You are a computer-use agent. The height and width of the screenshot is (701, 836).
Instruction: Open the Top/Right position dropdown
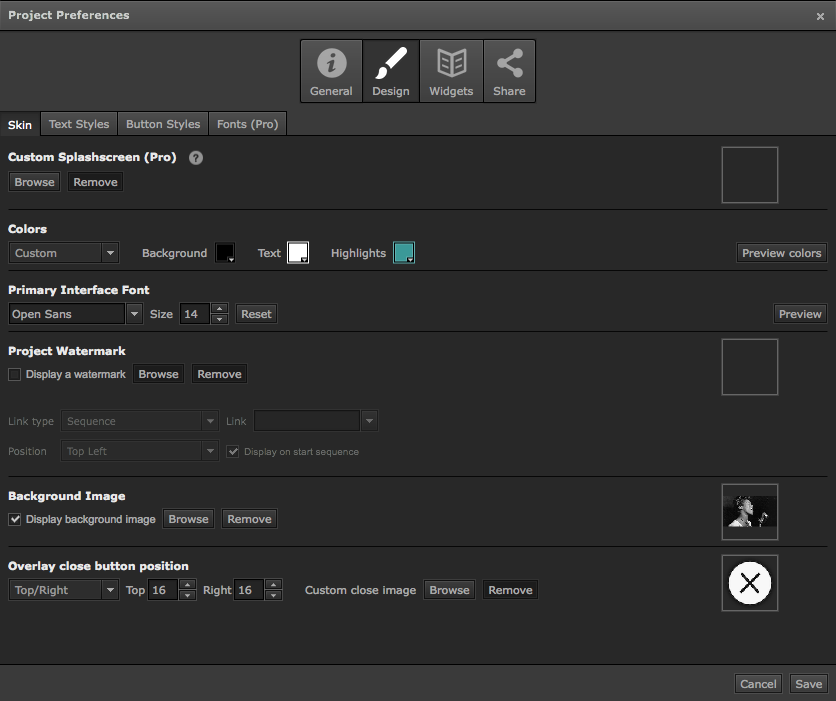[x=63, y=590]
